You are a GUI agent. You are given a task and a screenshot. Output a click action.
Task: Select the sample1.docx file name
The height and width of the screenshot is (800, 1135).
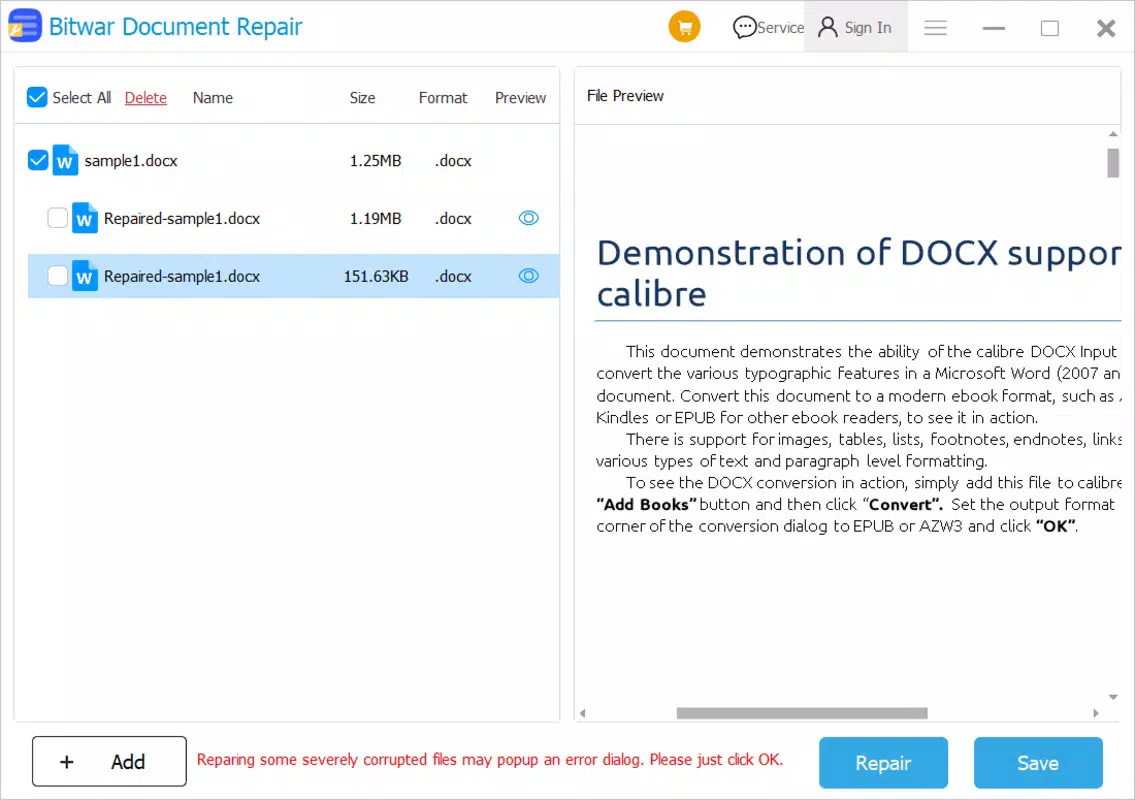click(131, 161)
